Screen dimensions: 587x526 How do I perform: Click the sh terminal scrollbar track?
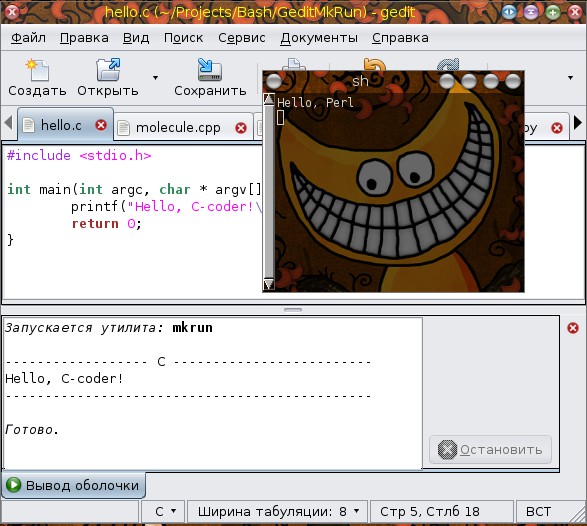click(269, 192)
